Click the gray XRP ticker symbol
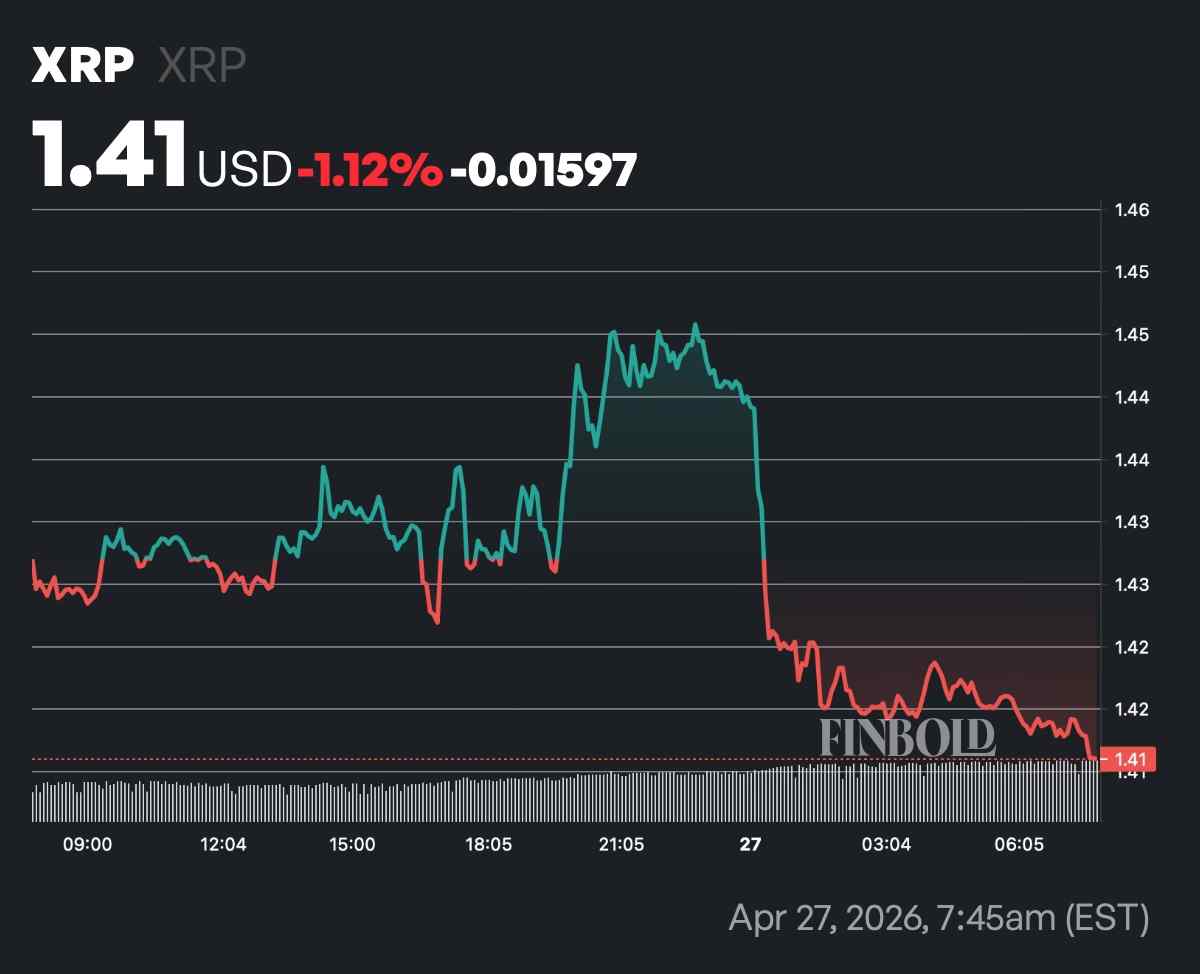This screenshot has height=974, width=1200. click(x=202, y=66)
